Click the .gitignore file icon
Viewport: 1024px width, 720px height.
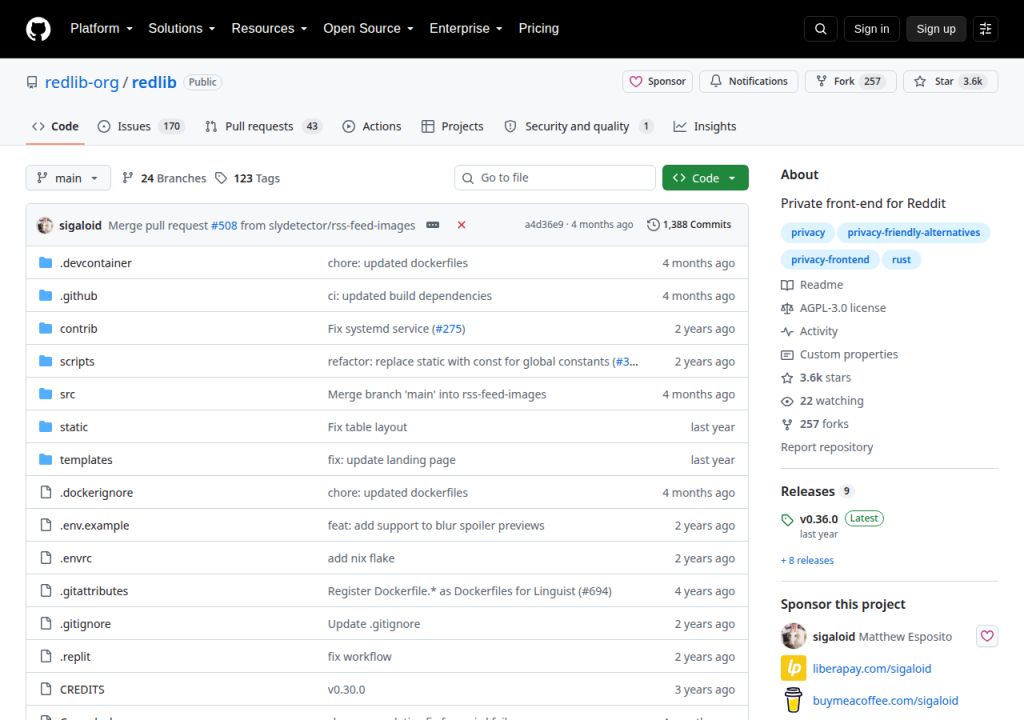point(45,623)
